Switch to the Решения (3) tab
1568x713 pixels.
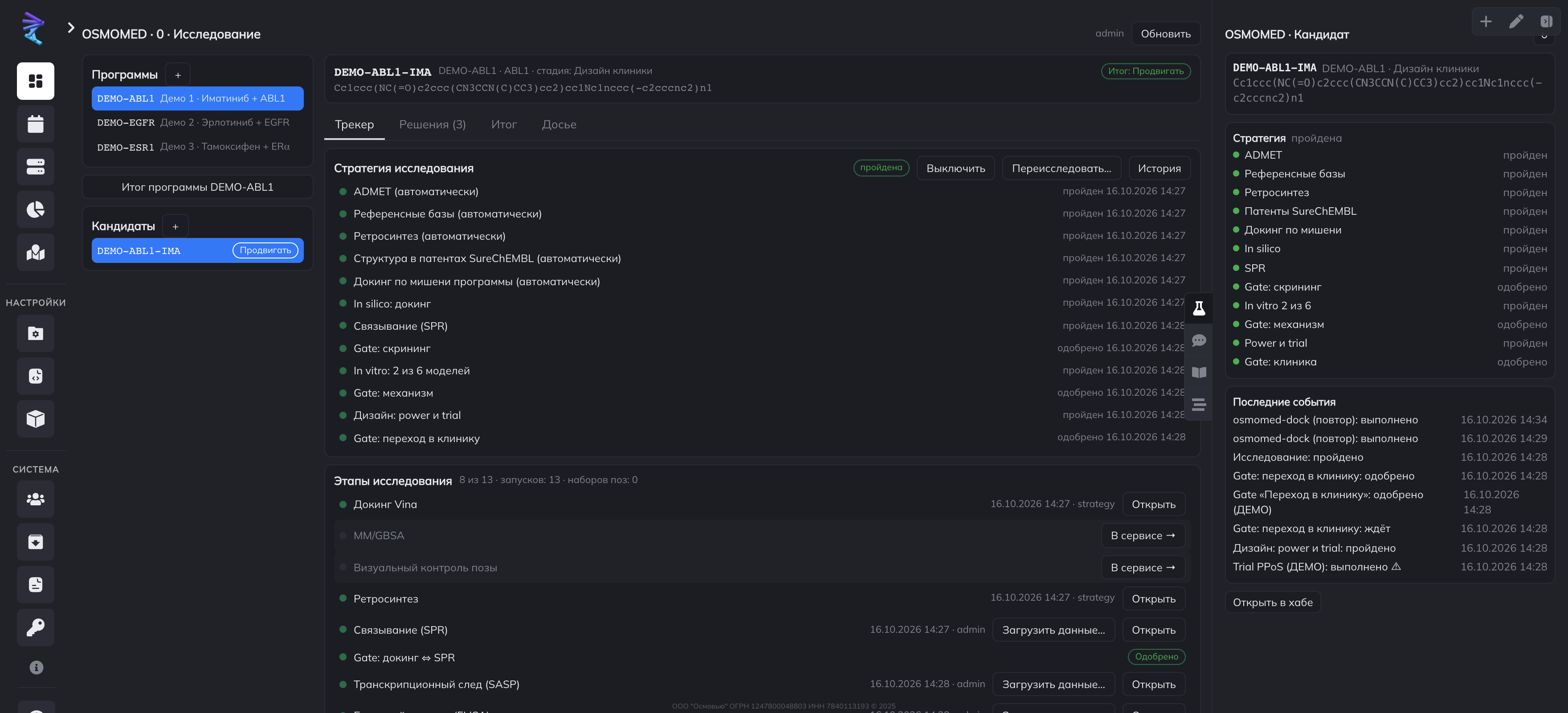(x=432, y=124)
